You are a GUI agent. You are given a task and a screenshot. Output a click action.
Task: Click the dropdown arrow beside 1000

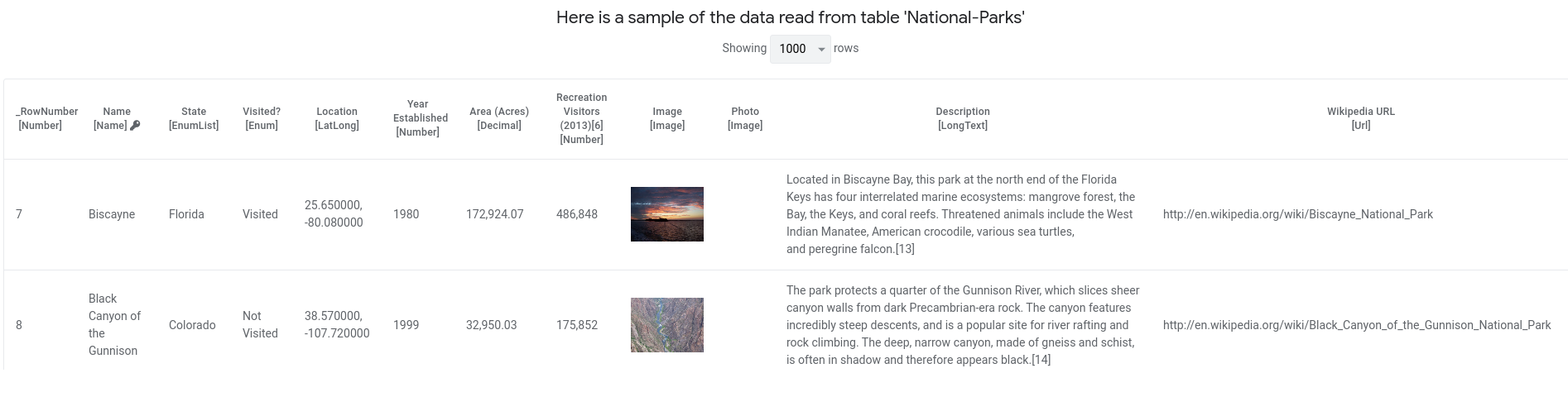point(821,50)
